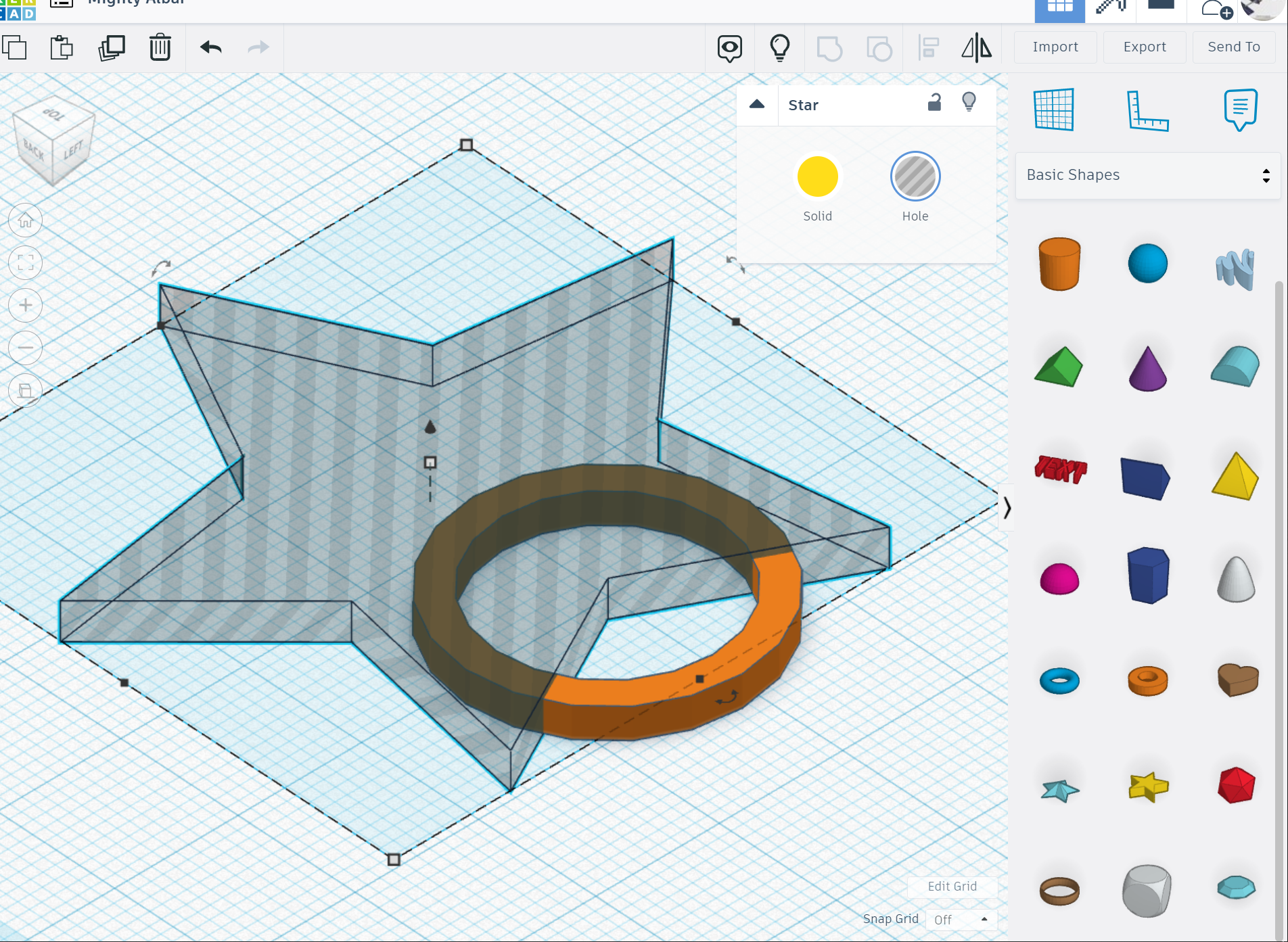Image resolution: width=1288 pixels, height=942 pixels.
Task: Click the Edit Grid button
Action: 952,887
